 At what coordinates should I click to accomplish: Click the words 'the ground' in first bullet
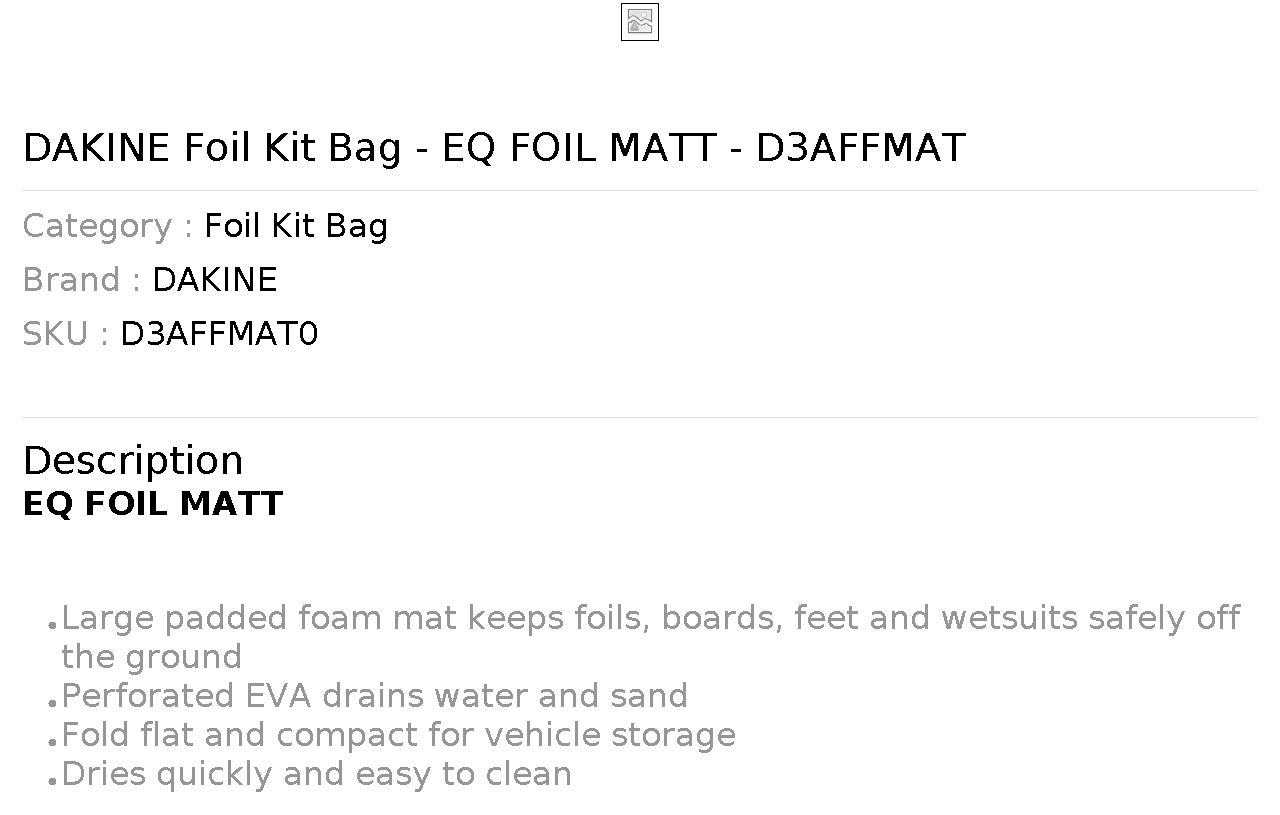click(151, 657)
